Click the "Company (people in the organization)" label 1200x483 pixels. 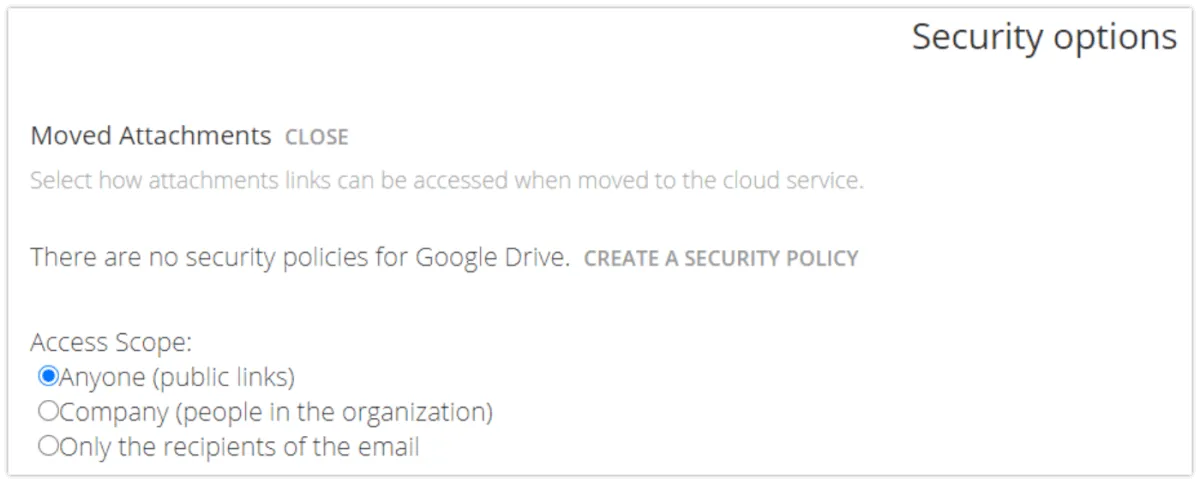(276, 411)
